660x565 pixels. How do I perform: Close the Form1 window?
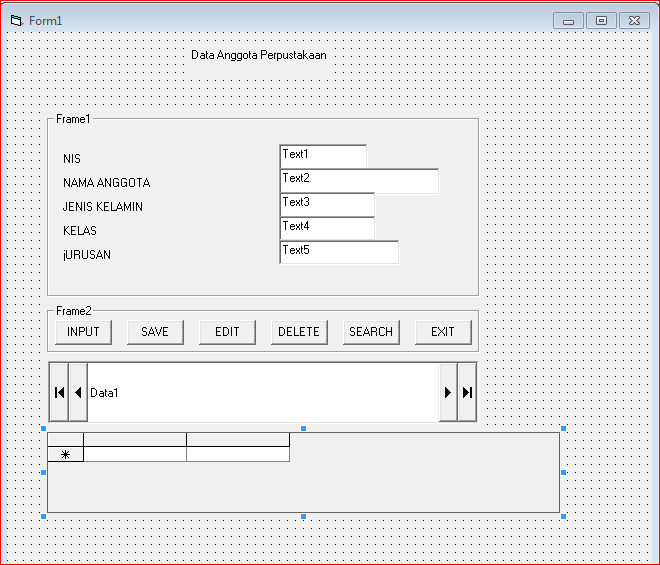point(634,21)
